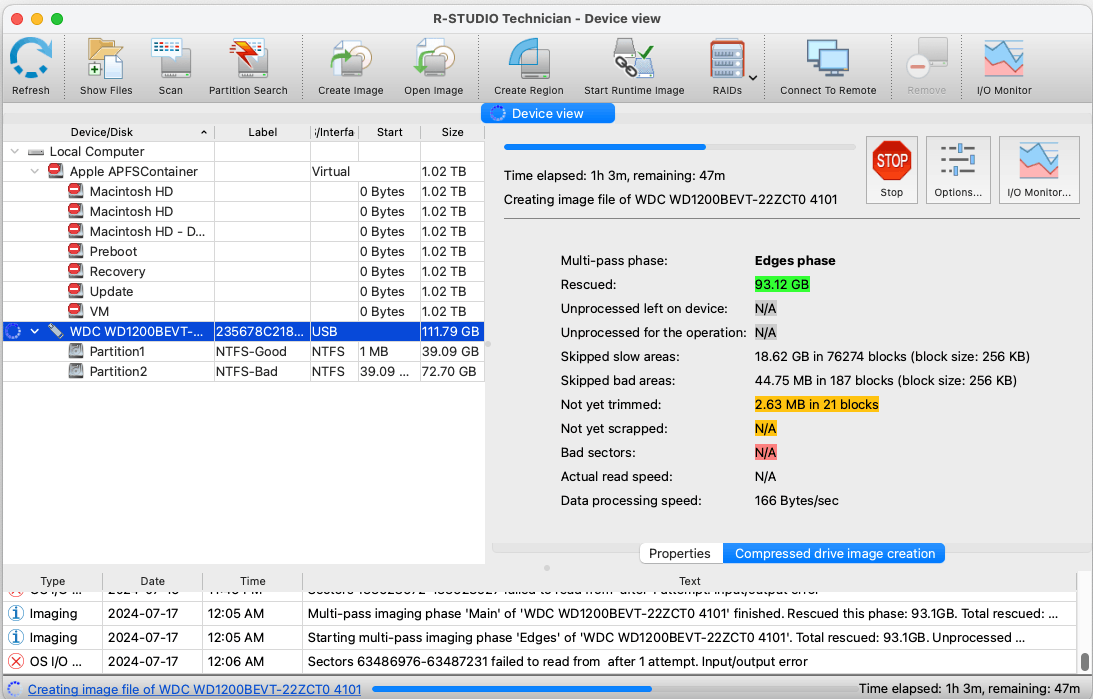Launch Partition Search tool
This screenshot has width=1093, height=699.
click(248, 67)
